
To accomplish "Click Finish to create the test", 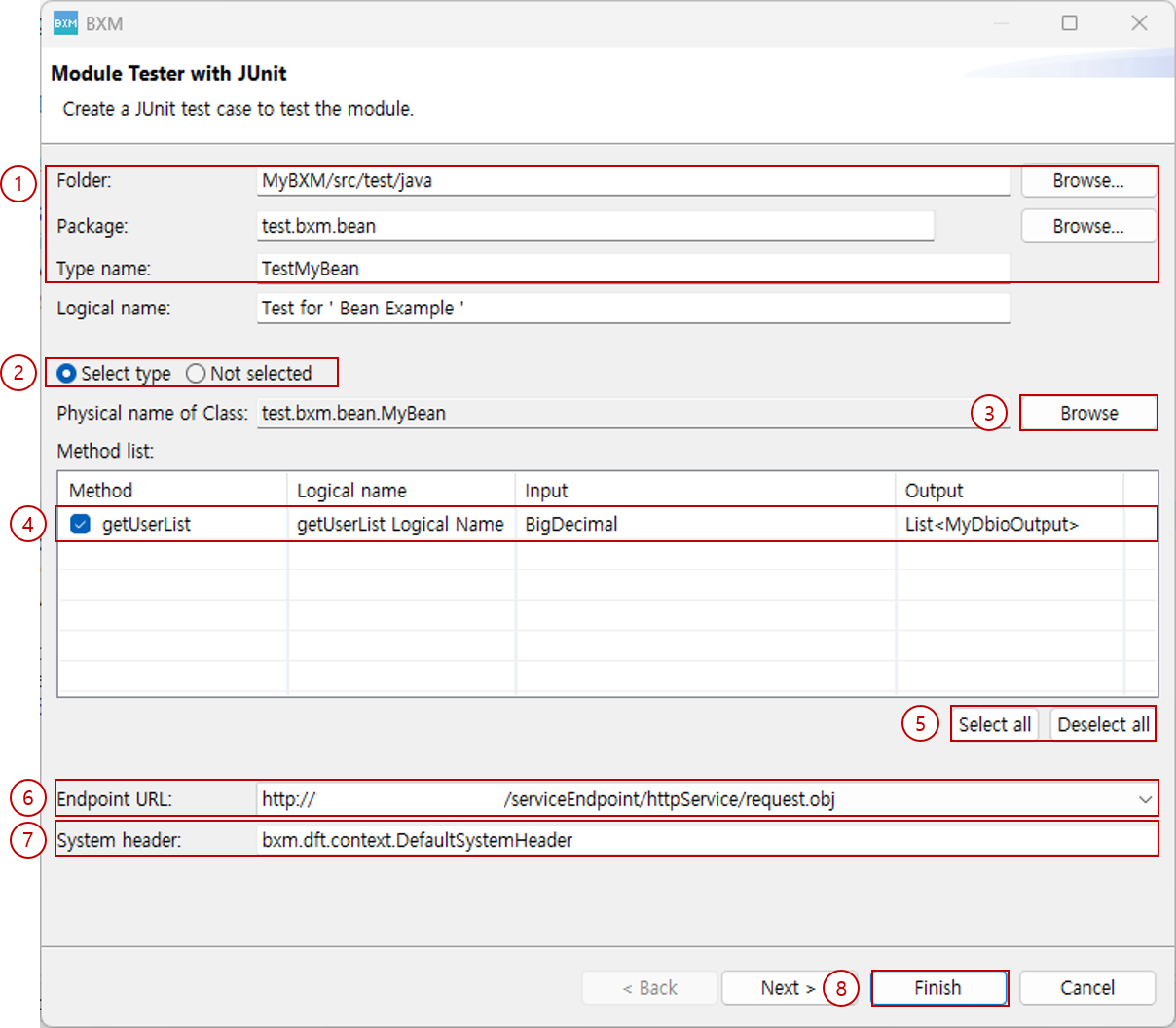I will tap(937, 988).
